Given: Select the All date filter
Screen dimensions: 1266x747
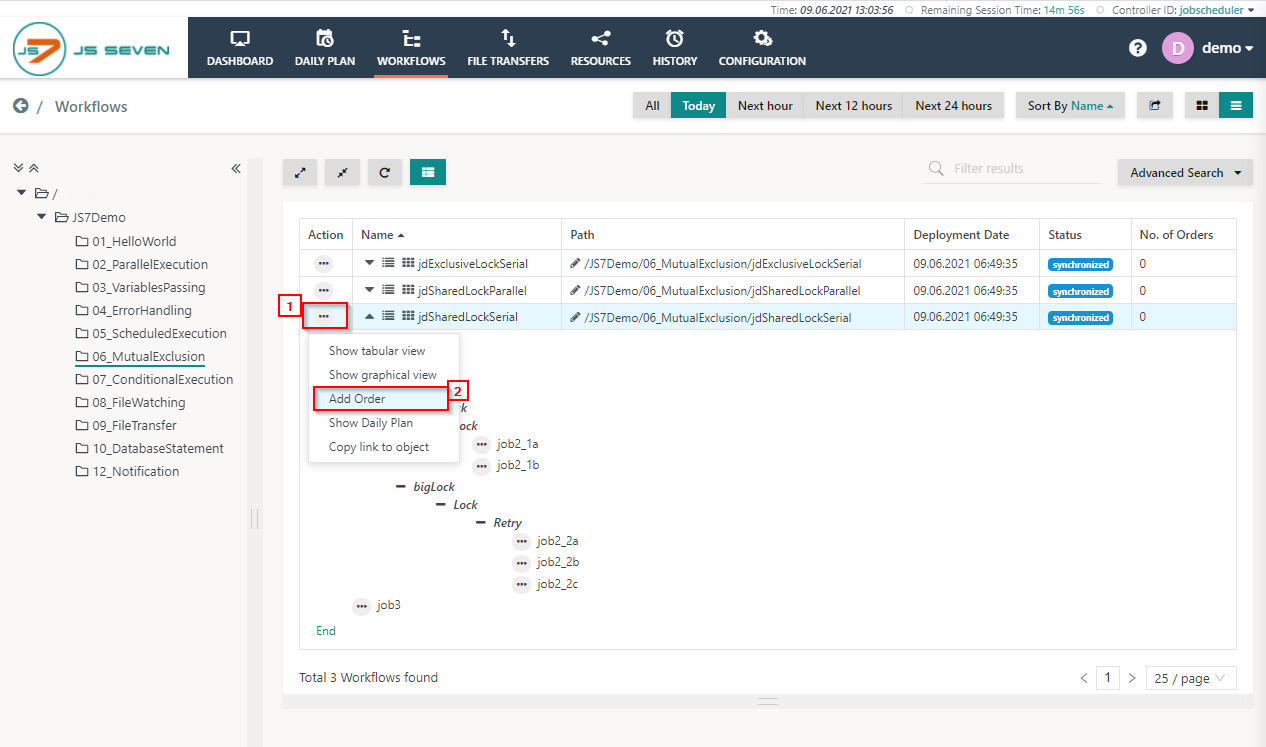Looking at the screenshot, I should tap(652, 106).
